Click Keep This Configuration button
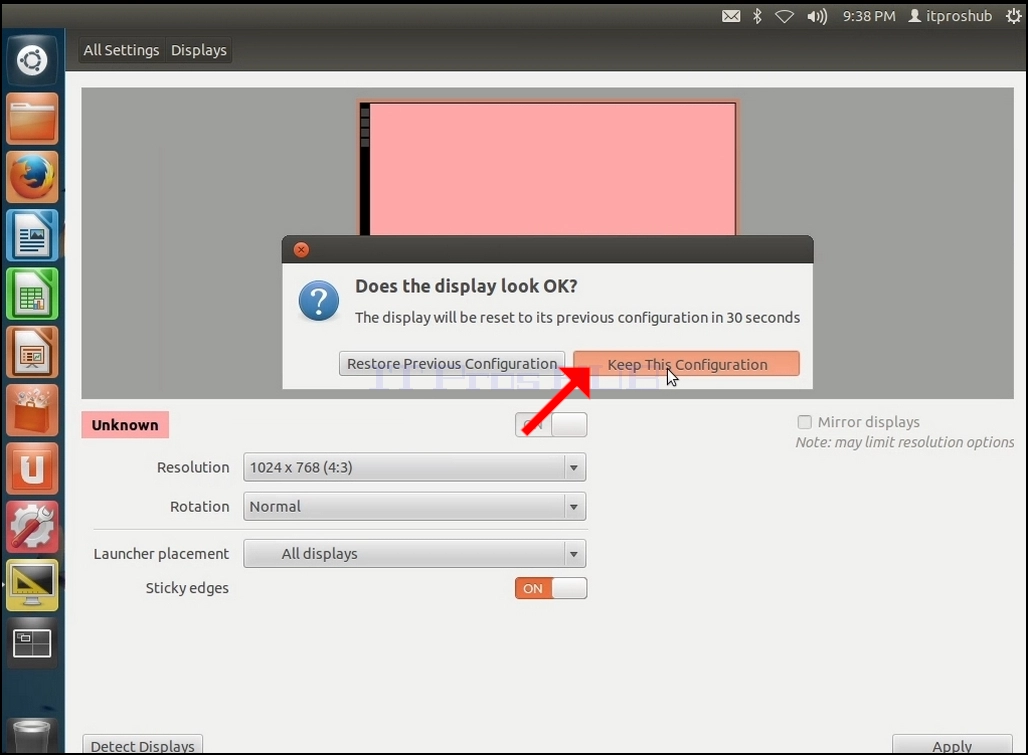 pyautogui.click(x=686, y=364)
